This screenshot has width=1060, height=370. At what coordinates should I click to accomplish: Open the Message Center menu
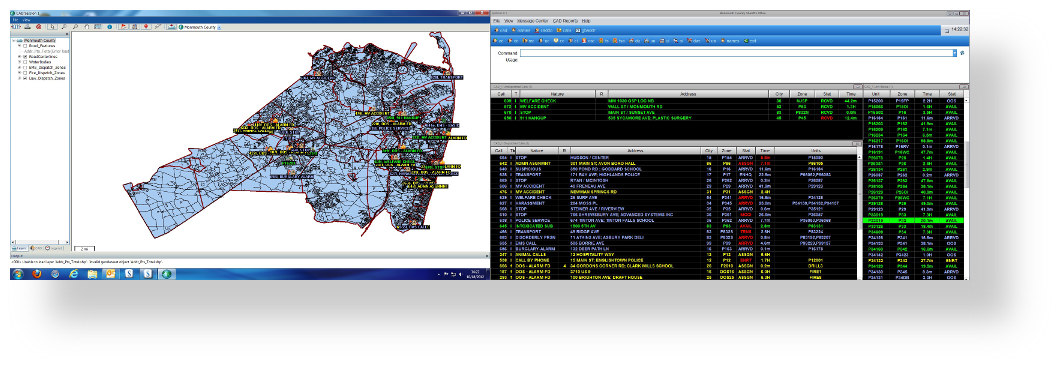click(x=533, y=21)
